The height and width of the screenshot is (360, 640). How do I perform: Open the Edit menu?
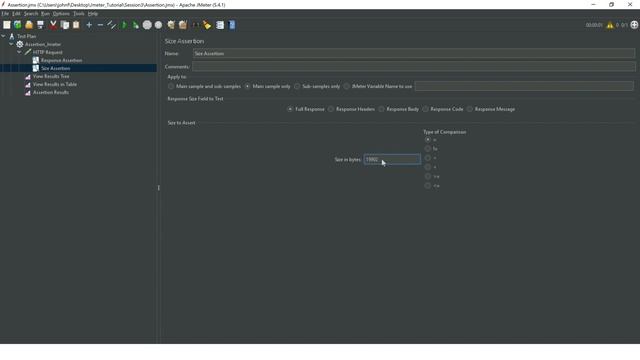16,13
